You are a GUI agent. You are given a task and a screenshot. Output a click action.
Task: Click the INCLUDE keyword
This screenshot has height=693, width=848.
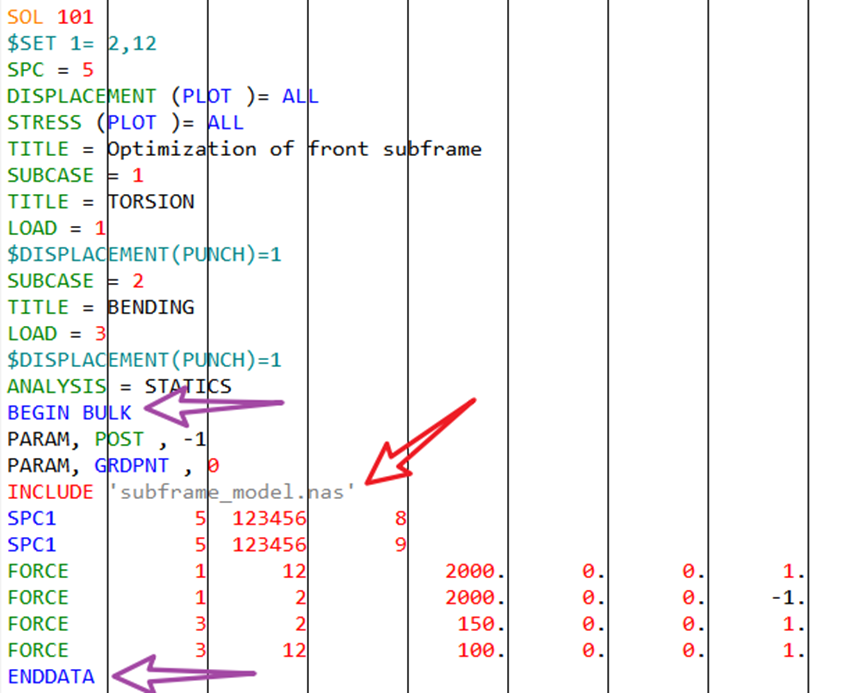click(50, 492)
